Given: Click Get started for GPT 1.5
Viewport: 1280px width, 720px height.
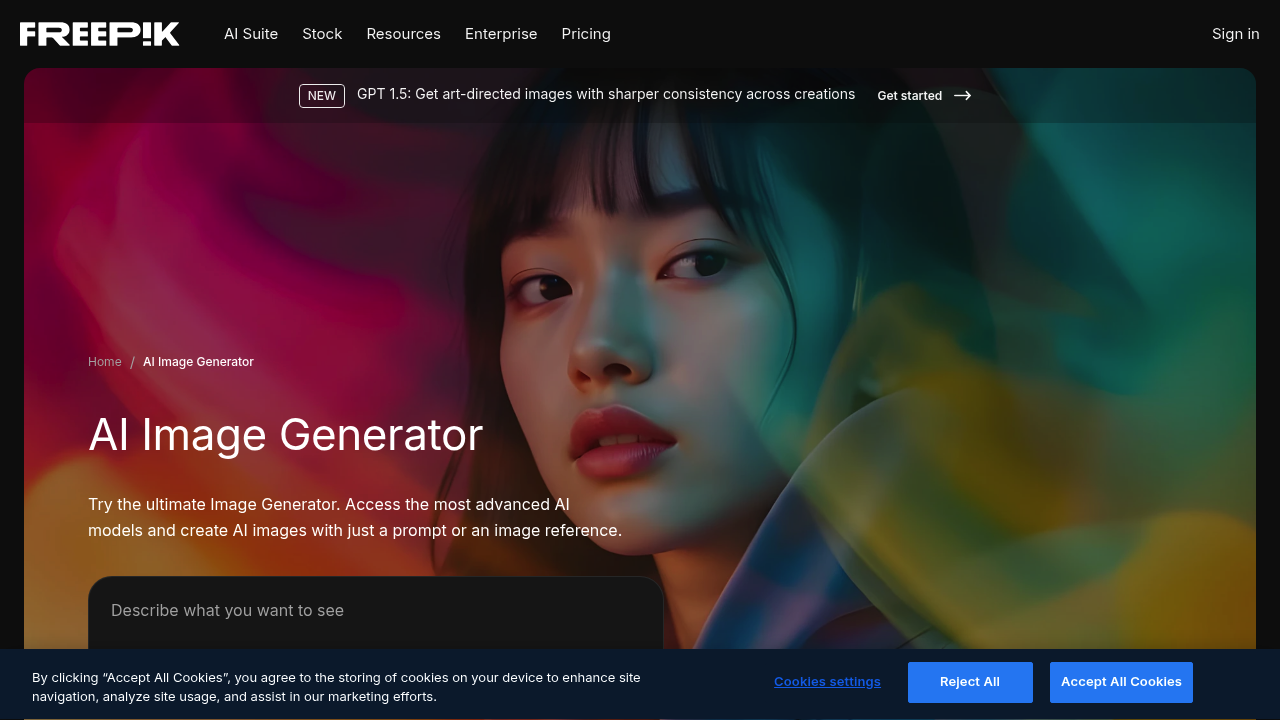Looking at the screenshot, I should pos(909,95).
